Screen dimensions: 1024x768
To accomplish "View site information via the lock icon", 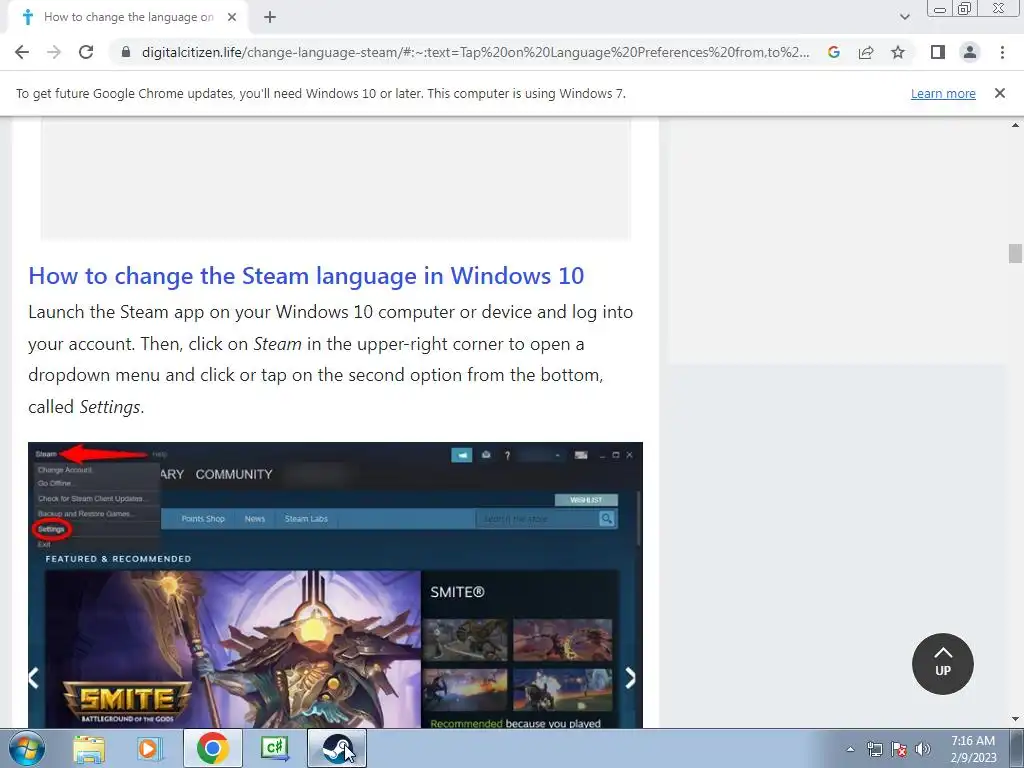I will 126,52.
